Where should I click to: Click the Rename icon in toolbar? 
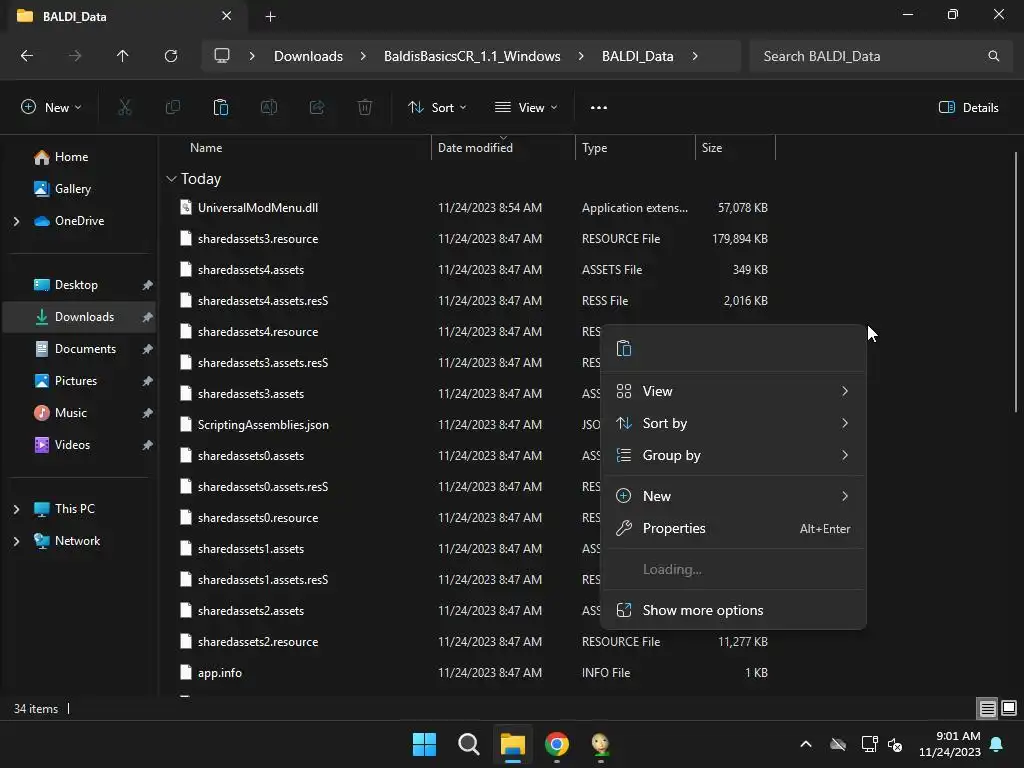[x=269, y=107]
